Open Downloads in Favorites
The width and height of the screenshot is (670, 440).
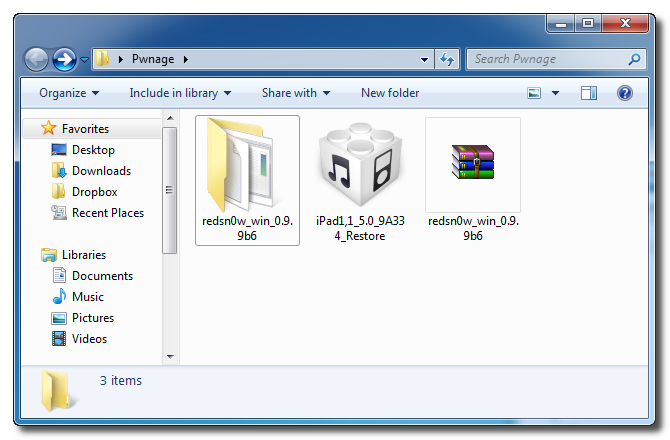click(101, 171)
